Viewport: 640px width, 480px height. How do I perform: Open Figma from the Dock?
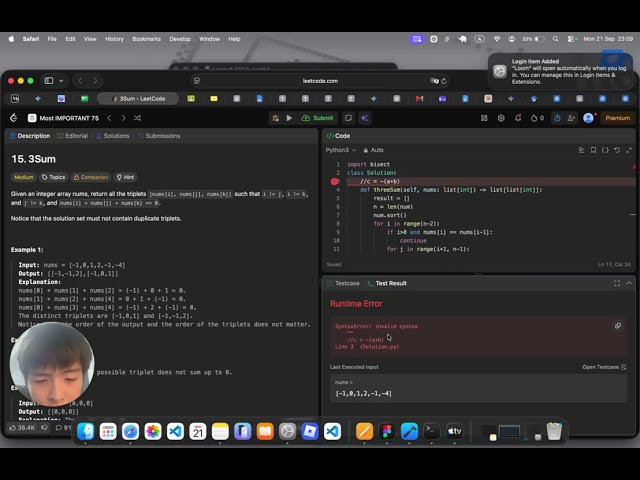387,431
